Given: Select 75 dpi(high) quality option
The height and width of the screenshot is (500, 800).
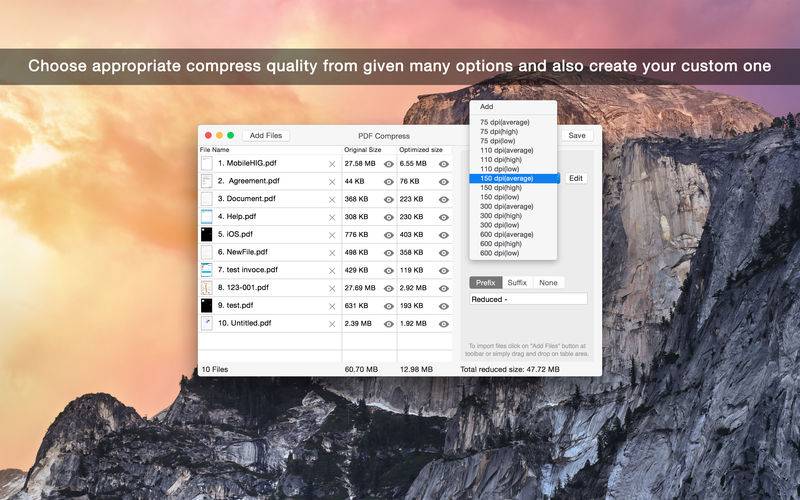Looking at the screenshot, I should click(x=513, y=132).
